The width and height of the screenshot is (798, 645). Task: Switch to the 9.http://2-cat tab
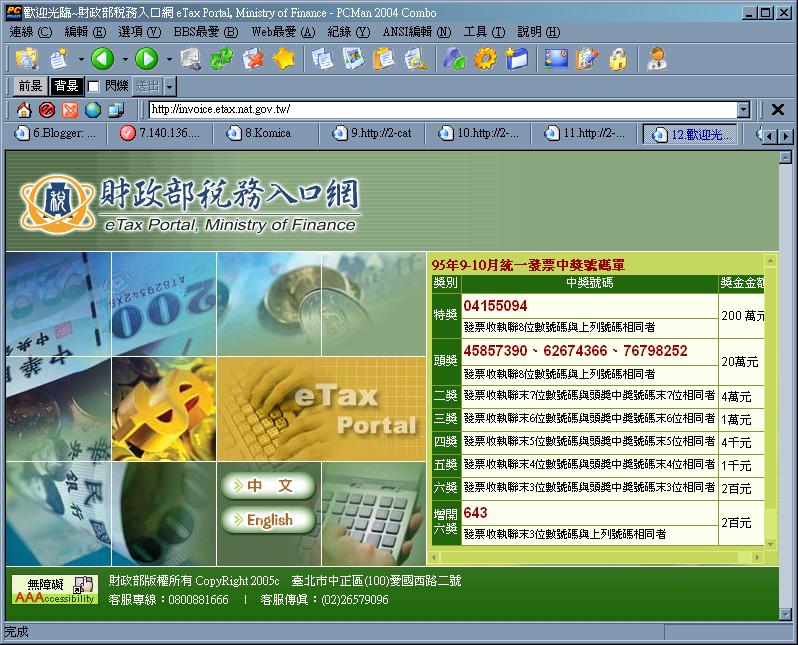point(374,133)
